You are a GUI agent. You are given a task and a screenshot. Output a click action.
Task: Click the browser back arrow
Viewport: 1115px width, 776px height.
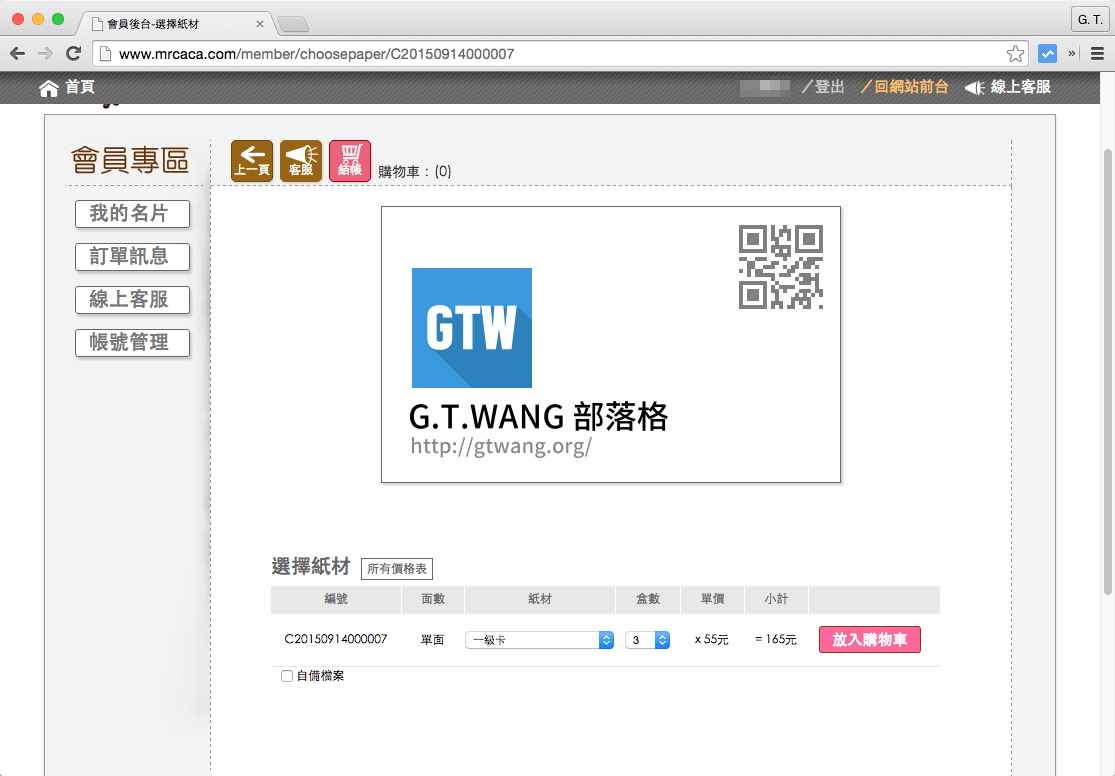pos(18,54)
